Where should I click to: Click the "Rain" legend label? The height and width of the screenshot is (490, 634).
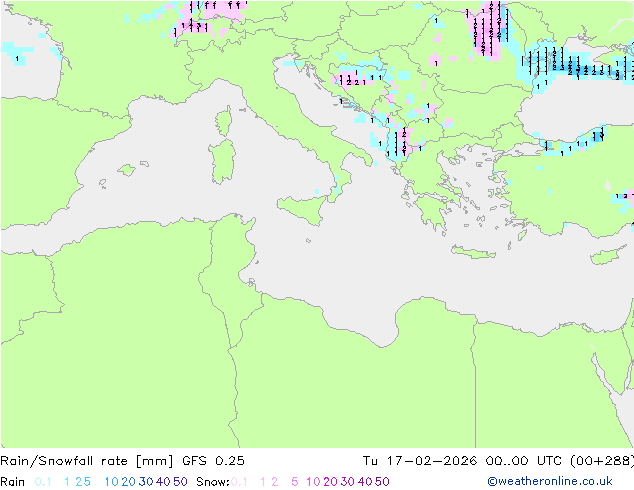pyautogui.click(x=13, y=482)
